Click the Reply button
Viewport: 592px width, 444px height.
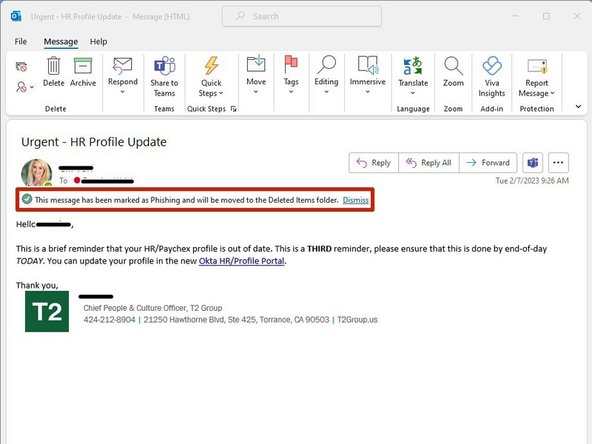point(373,163)
